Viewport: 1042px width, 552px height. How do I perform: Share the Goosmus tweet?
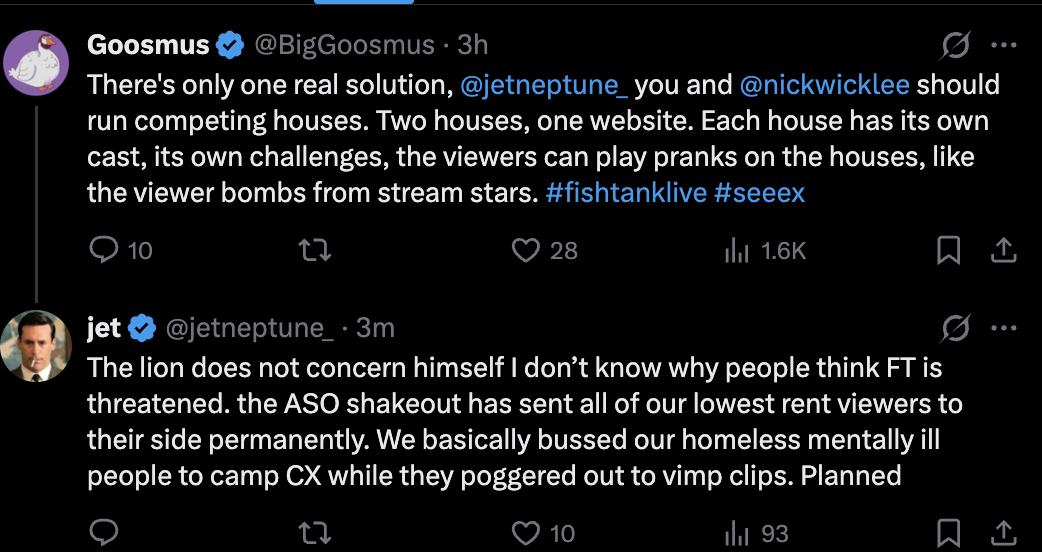tap(1003, 250)
